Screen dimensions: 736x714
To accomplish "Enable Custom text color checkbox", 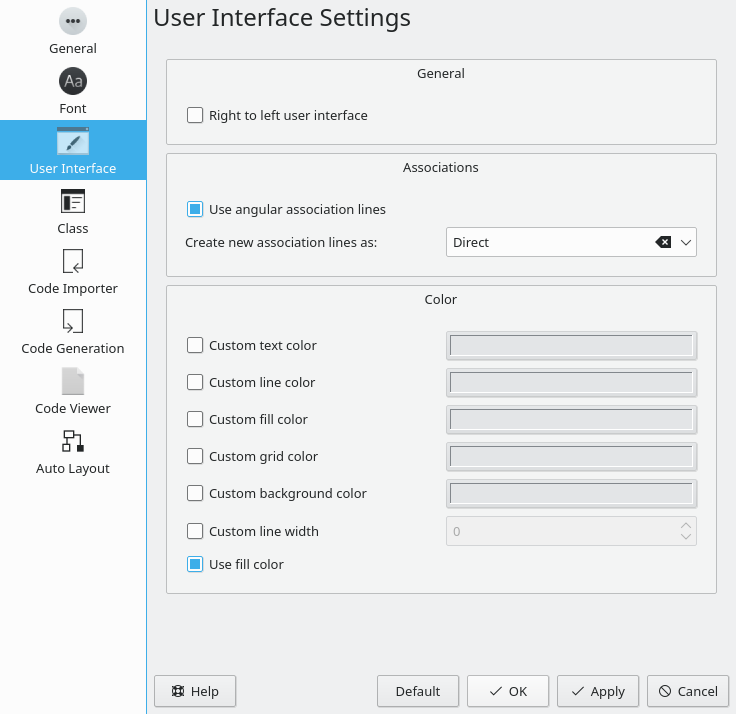I will tap(195, 345).
